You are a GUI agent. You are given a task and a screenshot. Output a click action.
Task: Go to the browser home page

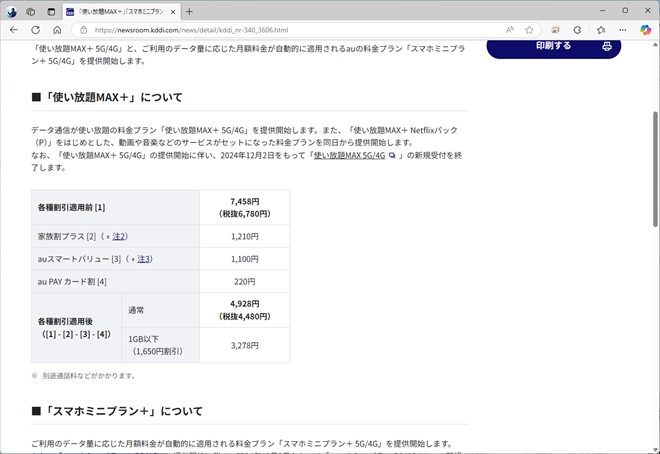[57, 30]
